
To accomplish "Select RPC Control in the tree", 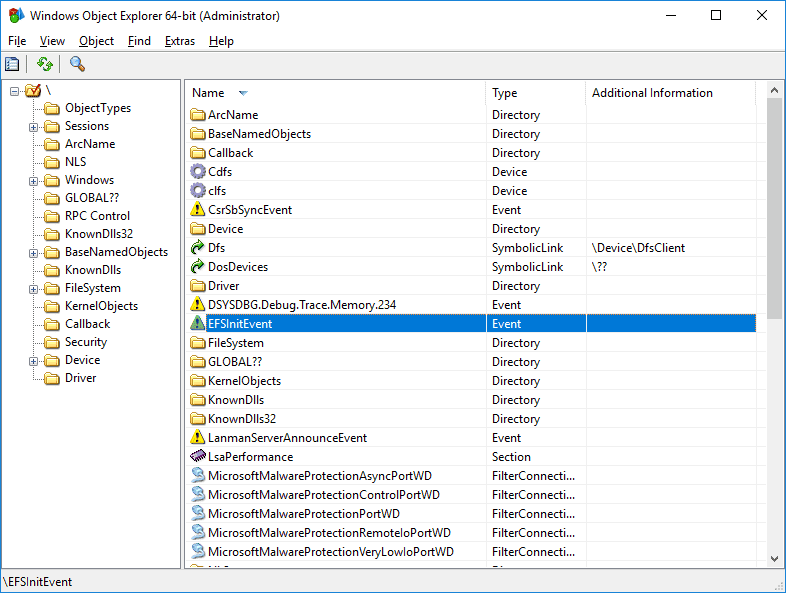I will 97,216.
